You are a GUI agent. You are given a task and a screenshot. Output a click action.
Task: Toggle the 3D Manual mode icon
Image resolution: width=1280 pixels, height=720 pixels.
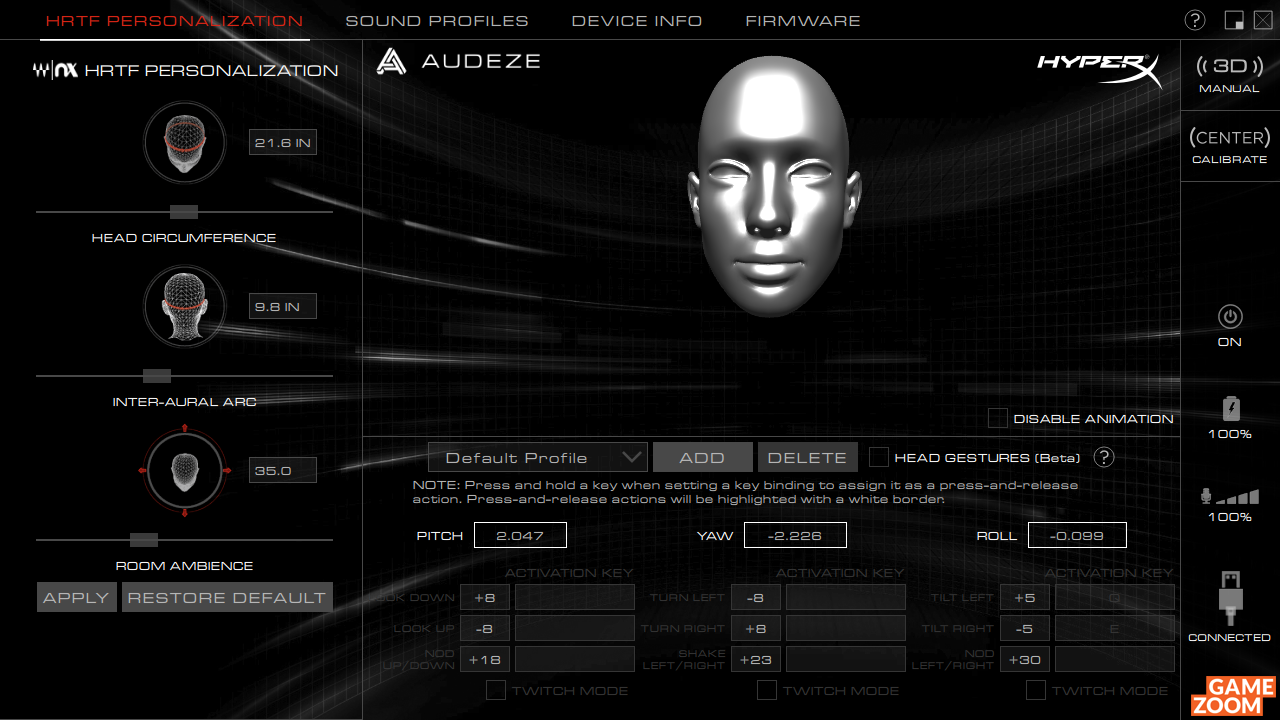1230,66
